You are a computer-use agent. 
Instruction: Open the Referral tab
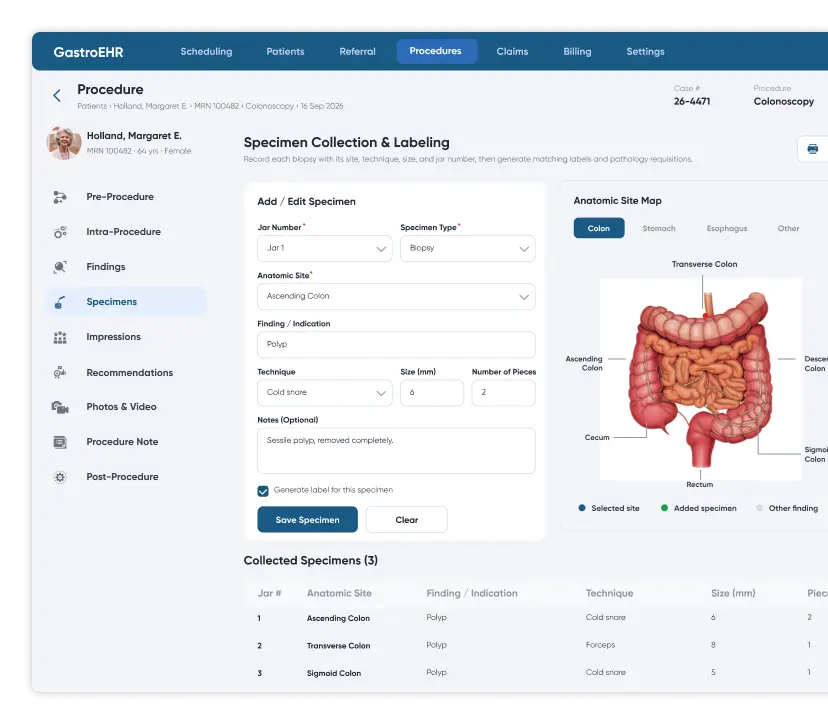click(x=357, y=52)
